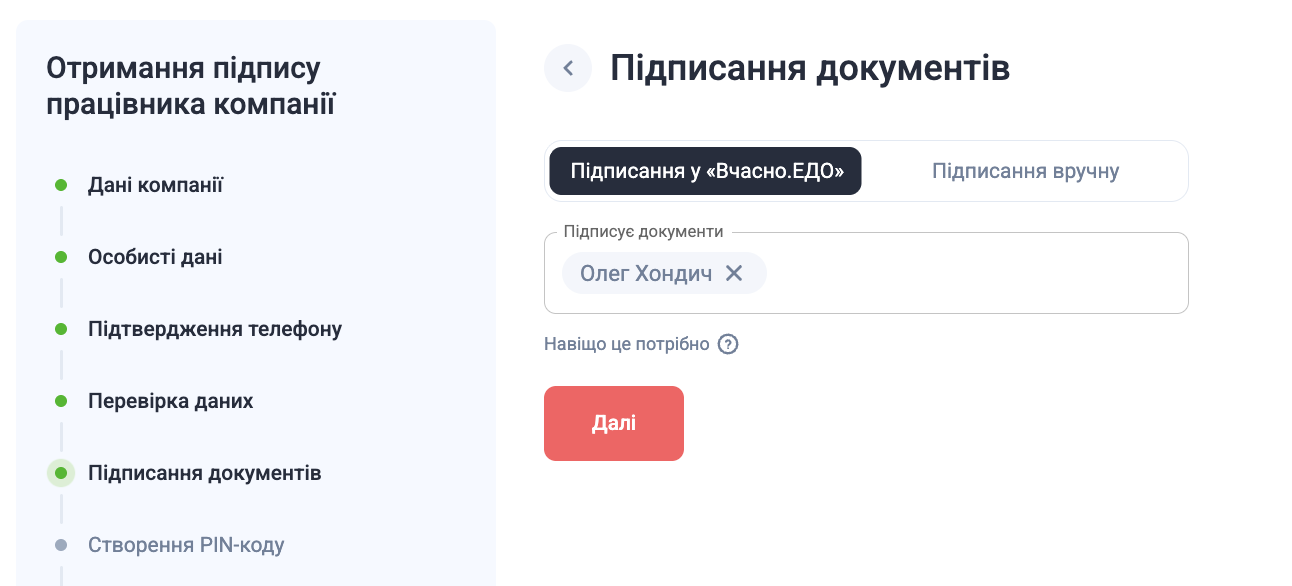Go to the «Дані компанії» step
The width and height of the screenshot is (1292, 586).
[x=155, y=185]
